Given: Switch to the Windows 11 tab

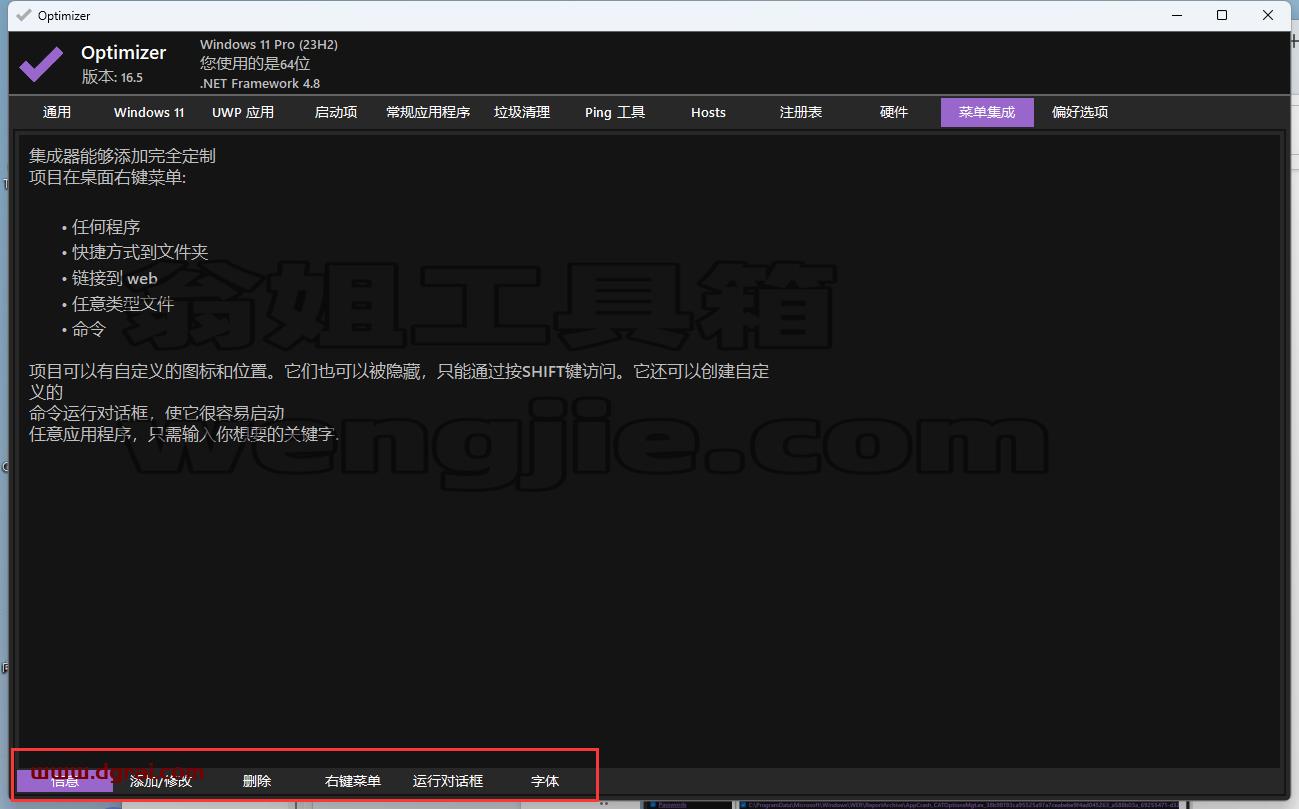Looking at the screenshot, I should [149, 112].
